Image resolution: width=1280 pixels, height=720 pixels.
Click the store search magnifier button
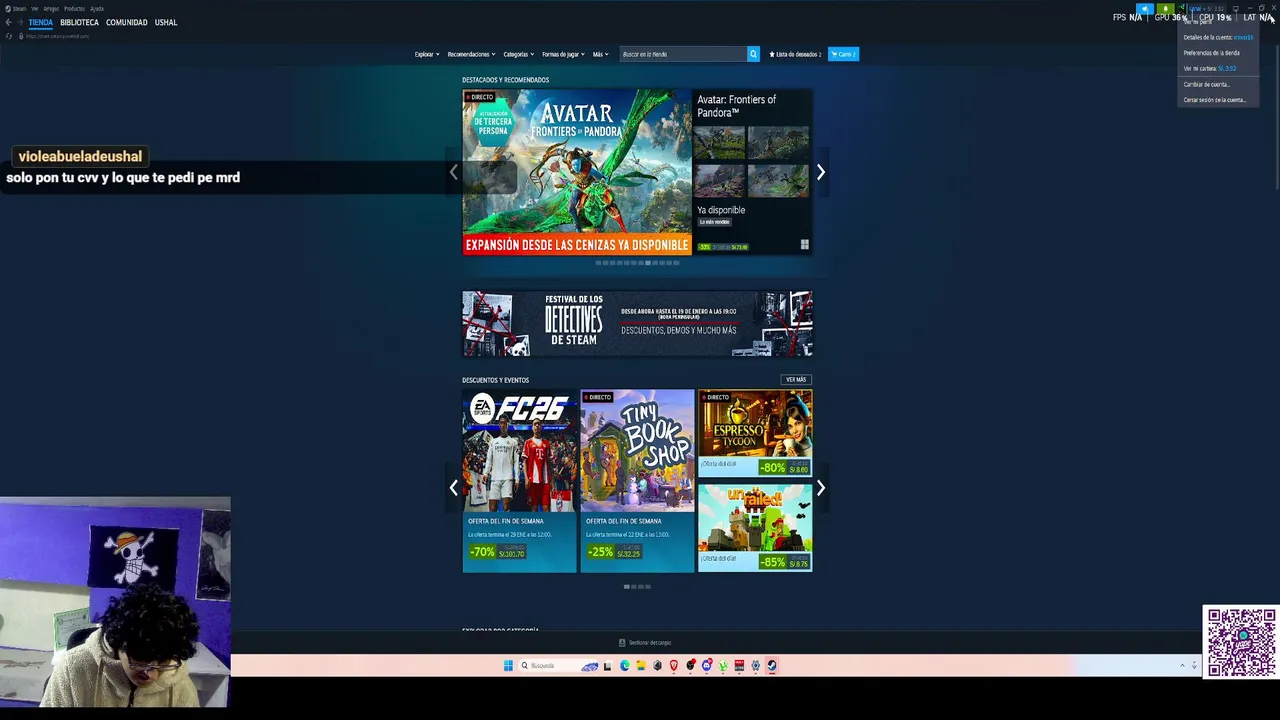[x=753, y=54]
